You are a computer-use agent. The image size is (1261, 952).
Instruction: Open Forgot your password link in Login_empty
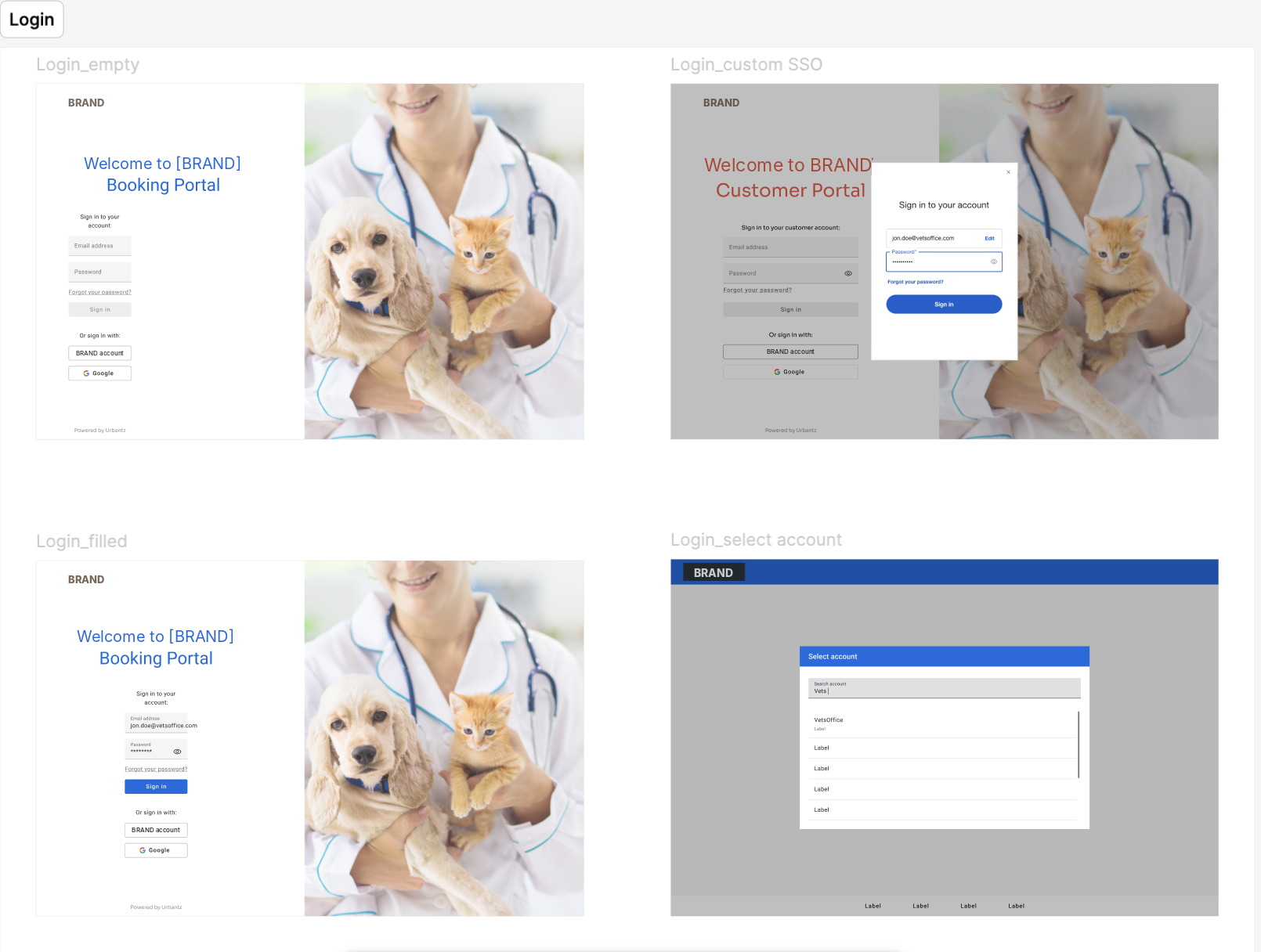click(x=99, y=292)
